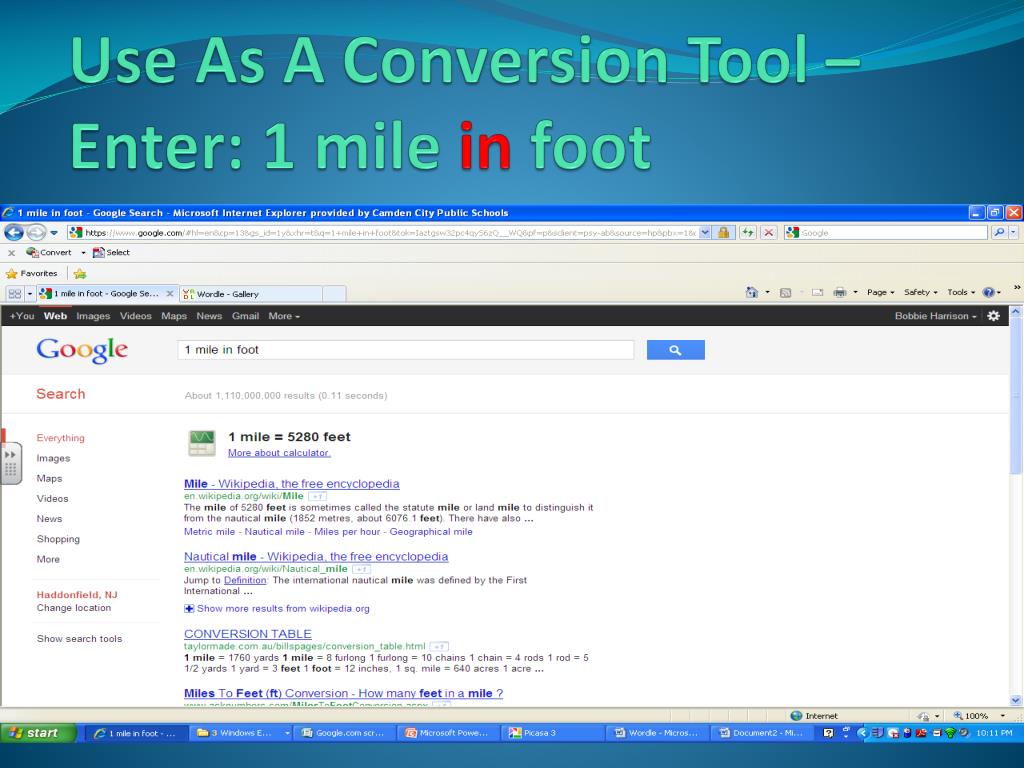This screenshot has width=1024, height=768.
Task: Open Gmail from the Google bar
Action: tap(245, 316)
